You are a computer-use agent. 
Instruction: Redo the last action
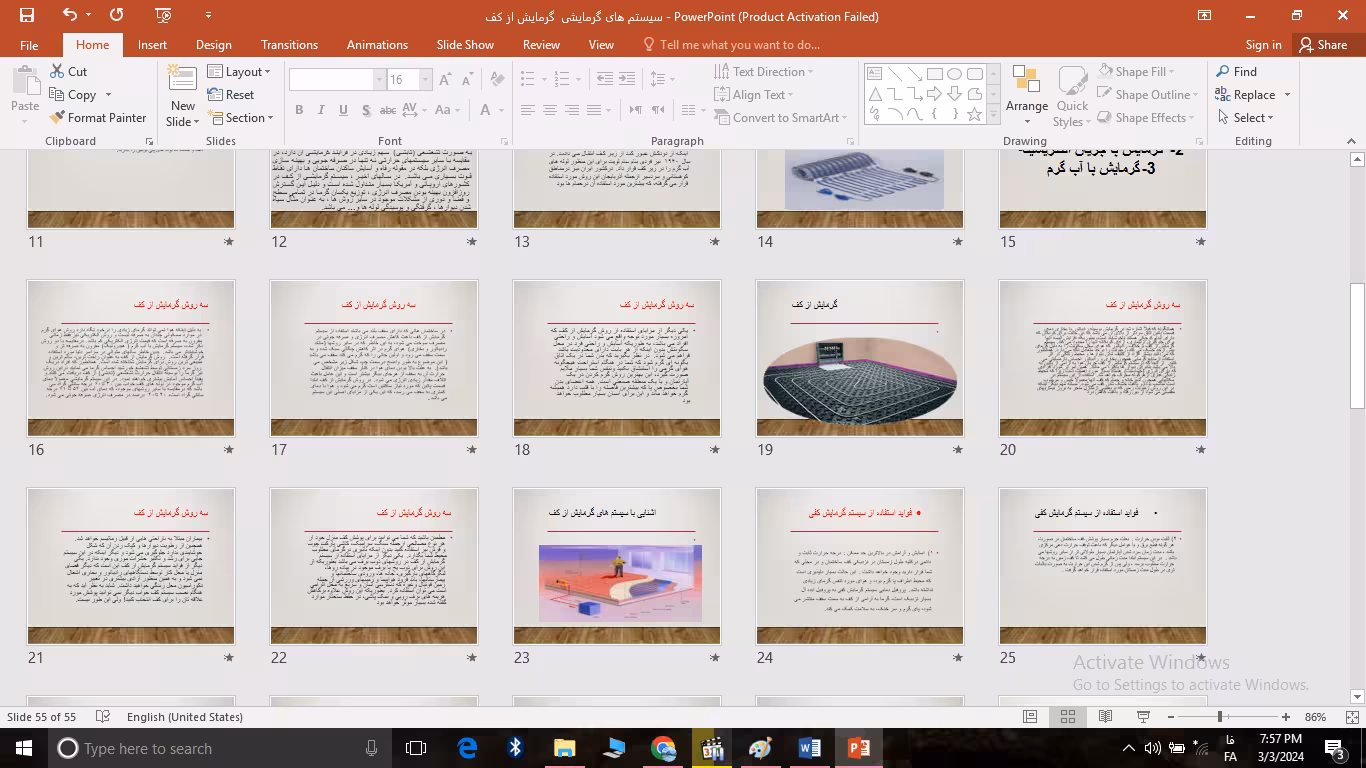(117, 15)
